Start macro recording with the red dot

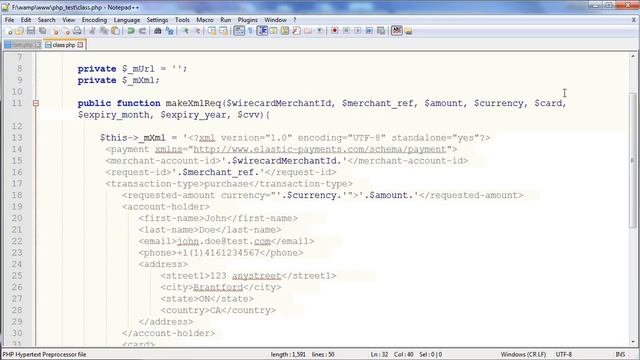click(335, 31)
